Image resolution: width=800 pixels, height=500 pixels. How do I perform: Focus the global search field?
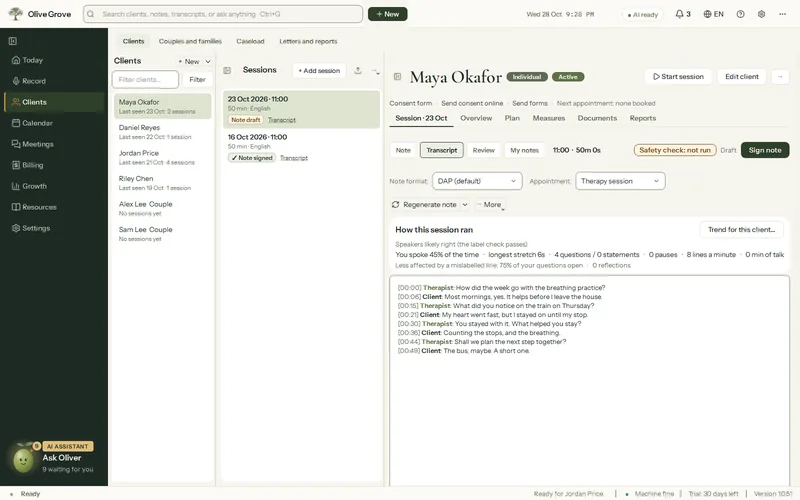pyautogui.click(x=223, y=14)
